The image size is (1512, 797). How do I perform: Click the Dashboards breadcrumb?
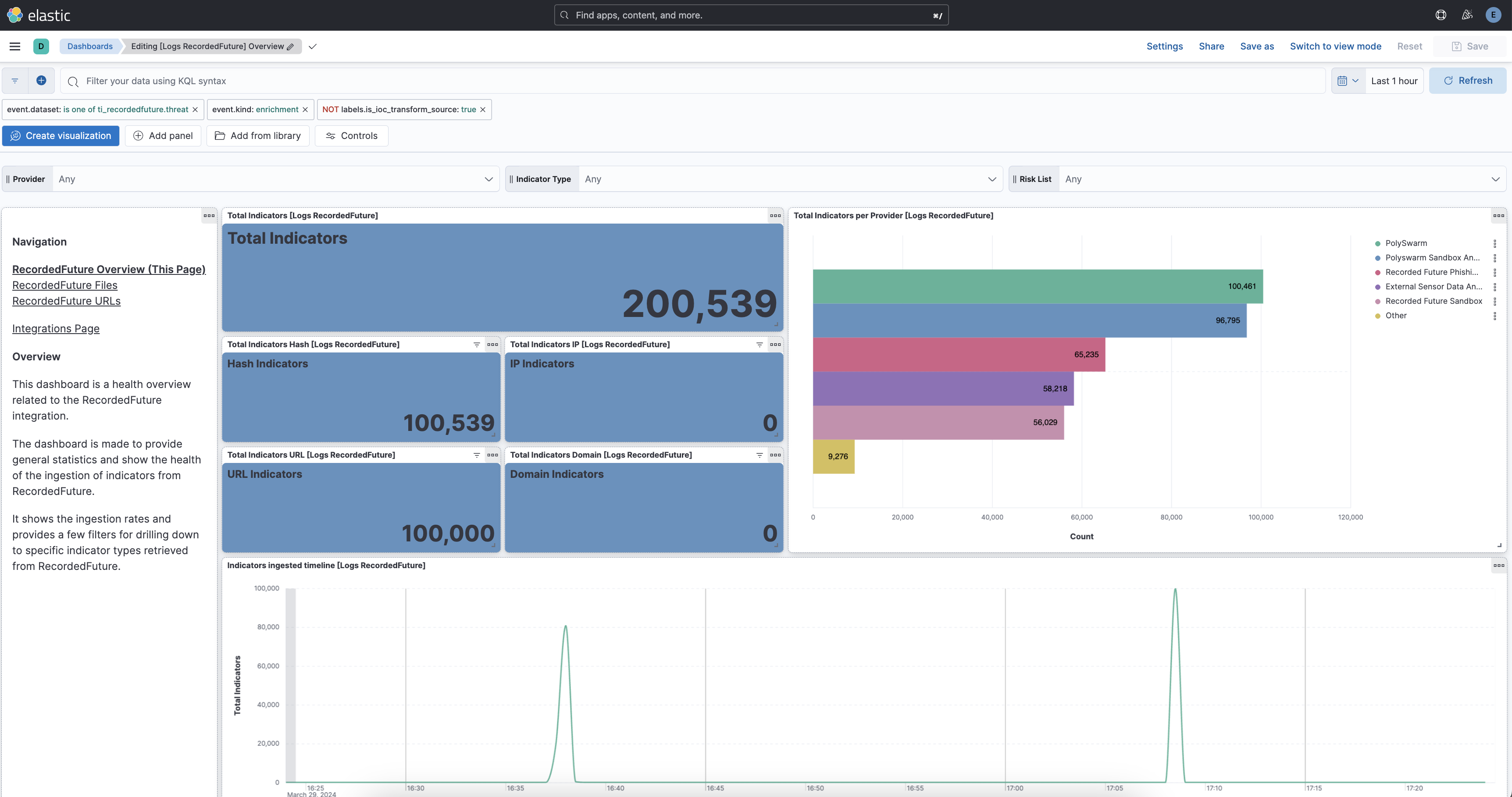89,46
